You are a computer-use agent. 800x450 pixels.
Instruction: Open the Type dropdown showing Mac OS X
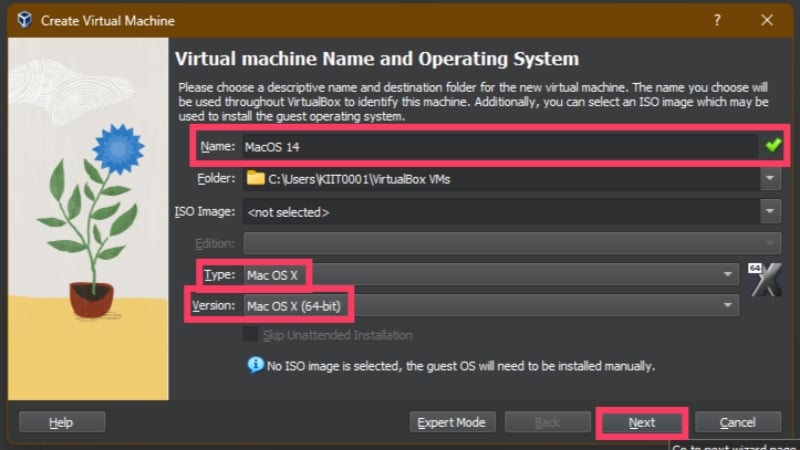(x=491, y=275)
